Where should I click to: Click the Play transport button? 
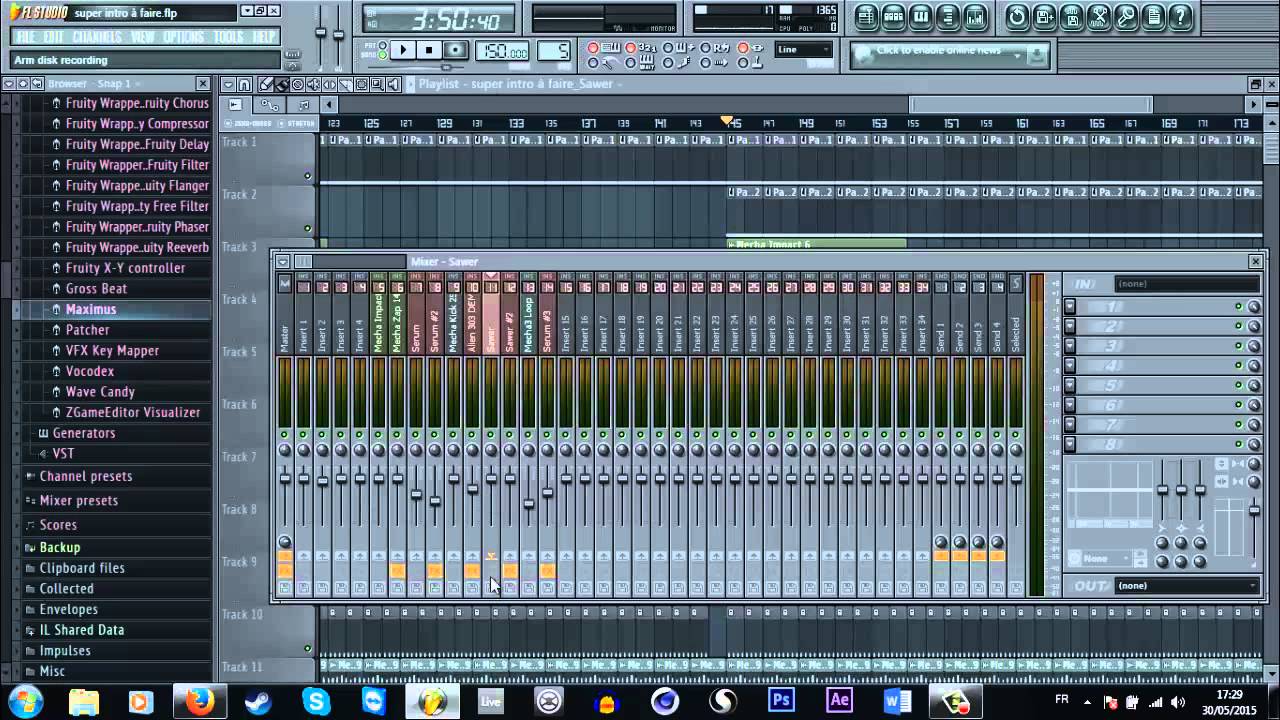click(403, 50)
